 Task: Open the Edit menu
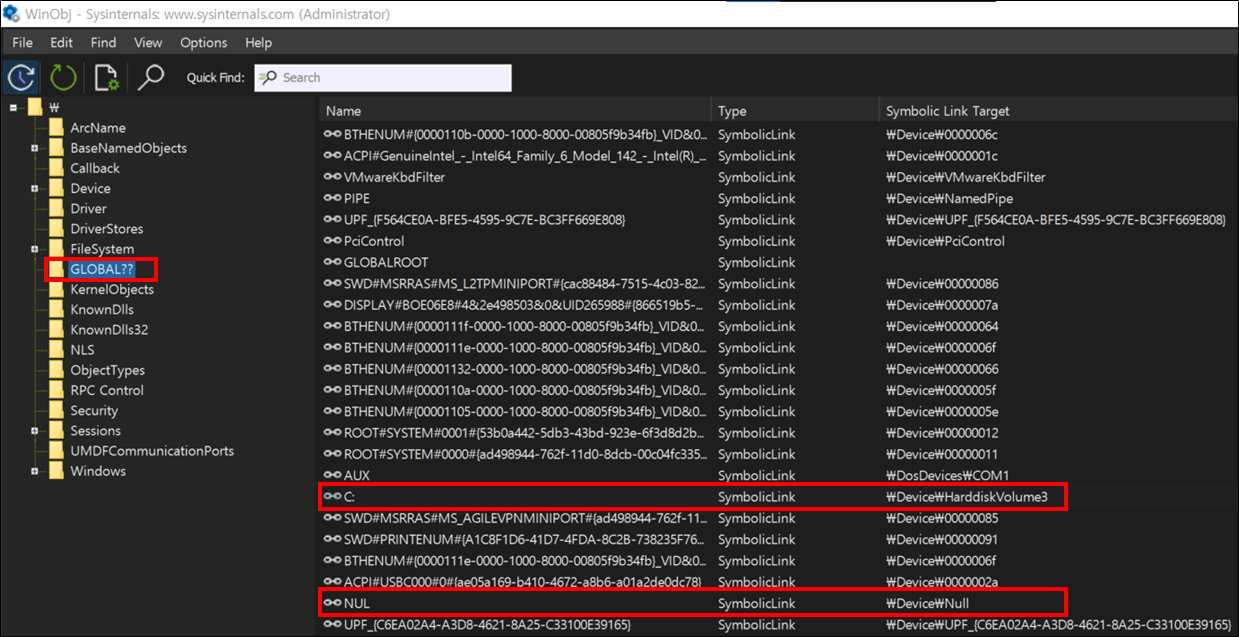point(62,43)
